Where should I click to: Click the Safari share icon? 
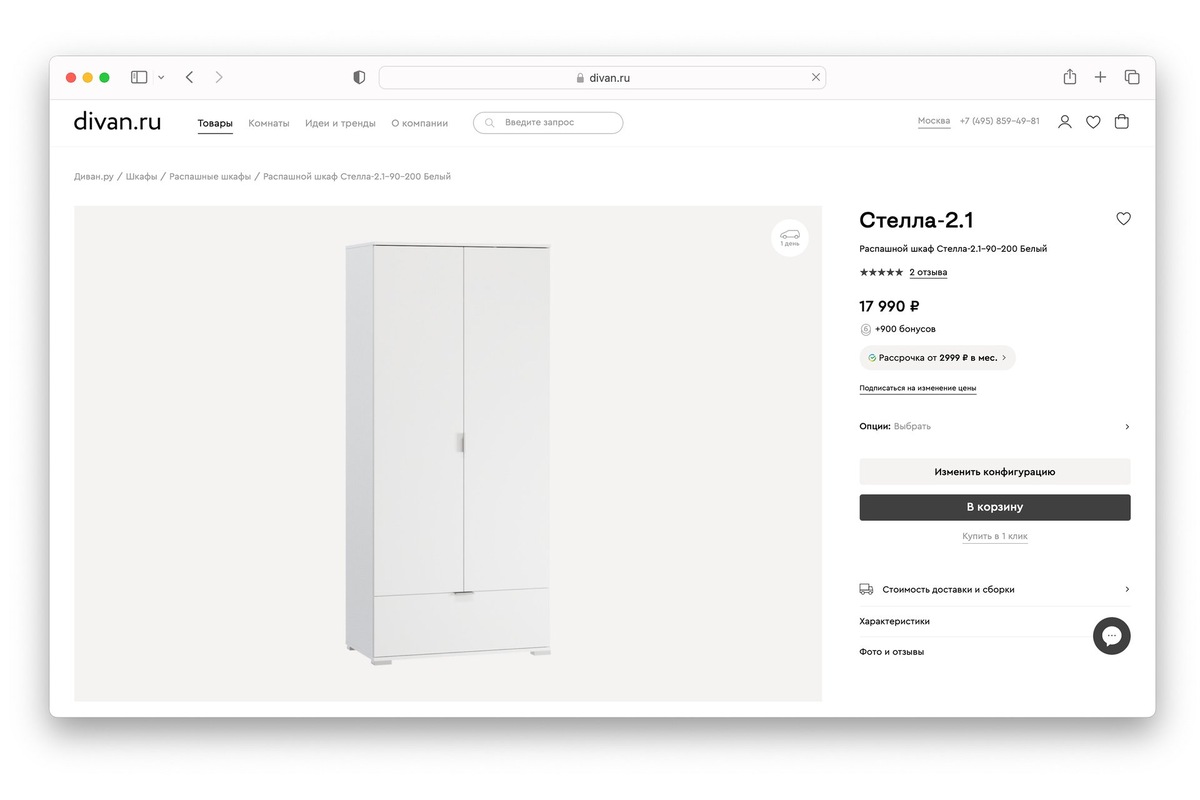(x=1070, y=77)
